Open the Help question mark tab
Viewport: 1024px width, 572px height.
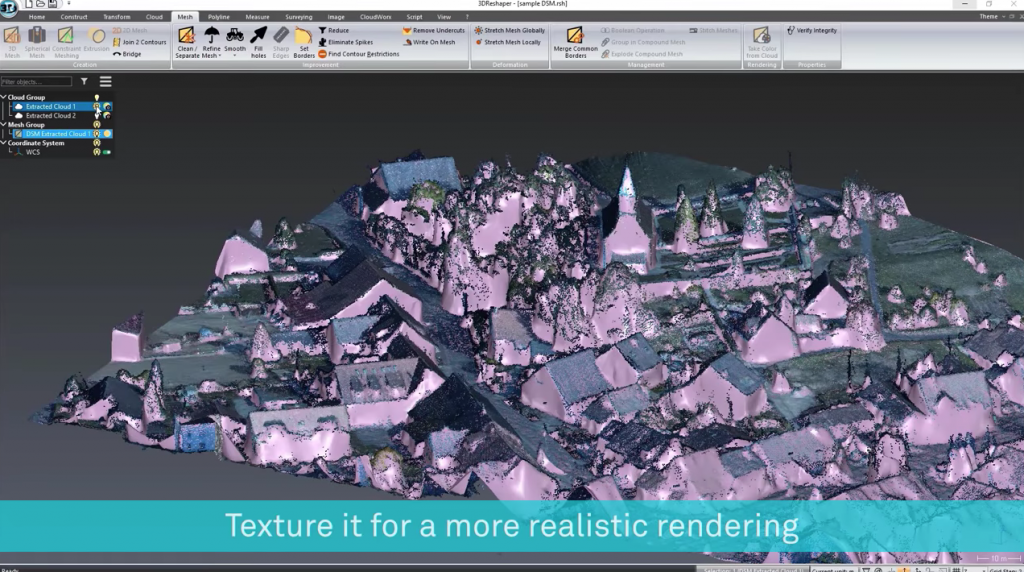pyautogui.click(x=467, y=17)
